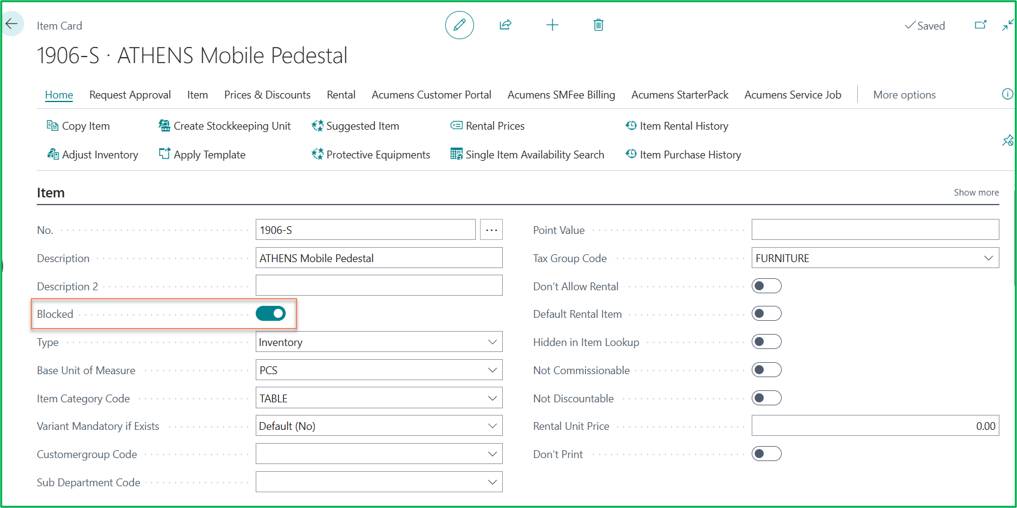
Task: Open Acumens StarterPack menu
Action: pyautogui.click(x=680, y=95)
